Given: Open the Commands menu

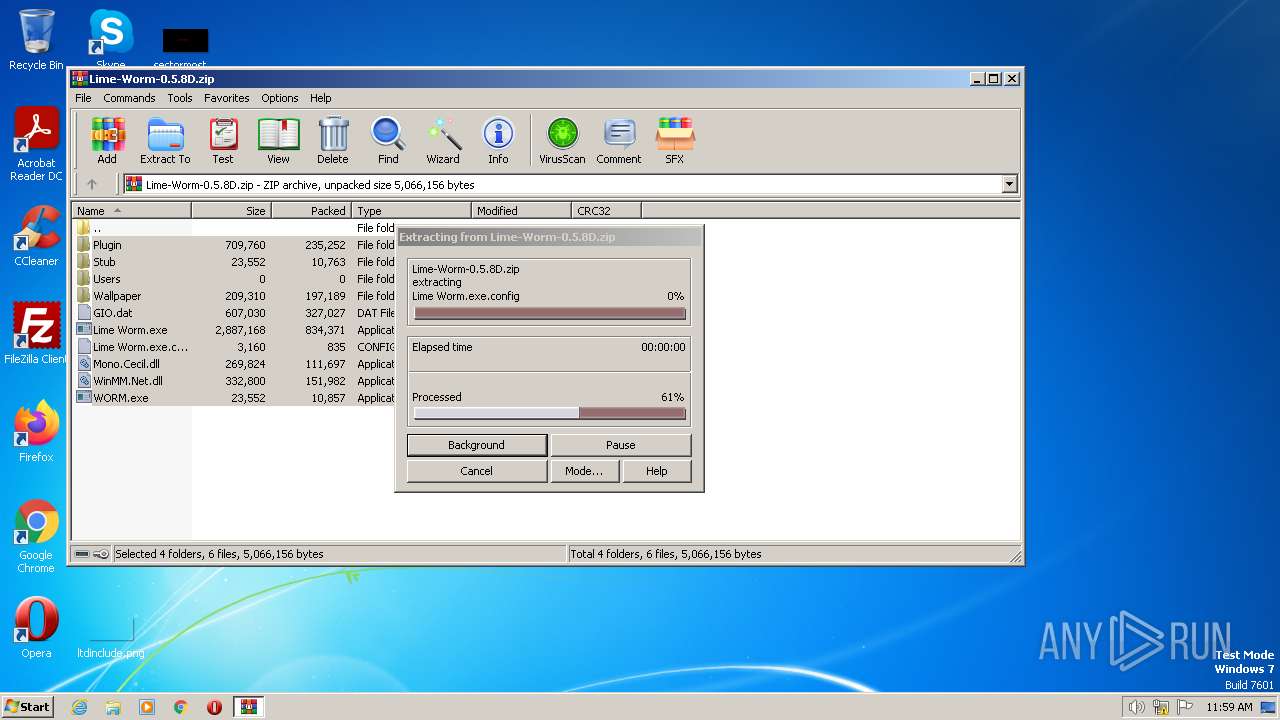Looking at the screenshot, I should pyautogui.click(x=129, y=98).
